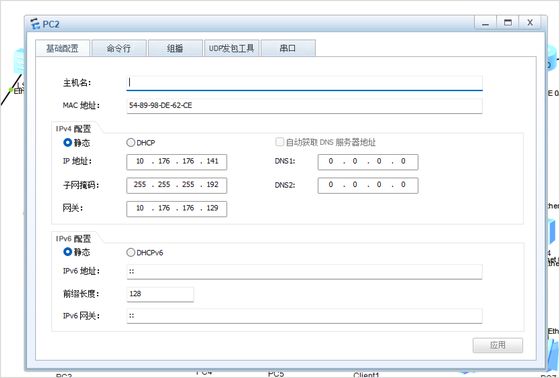Click the DNS1 address field
The image size is (560, 378).
[x=368, y=162]
